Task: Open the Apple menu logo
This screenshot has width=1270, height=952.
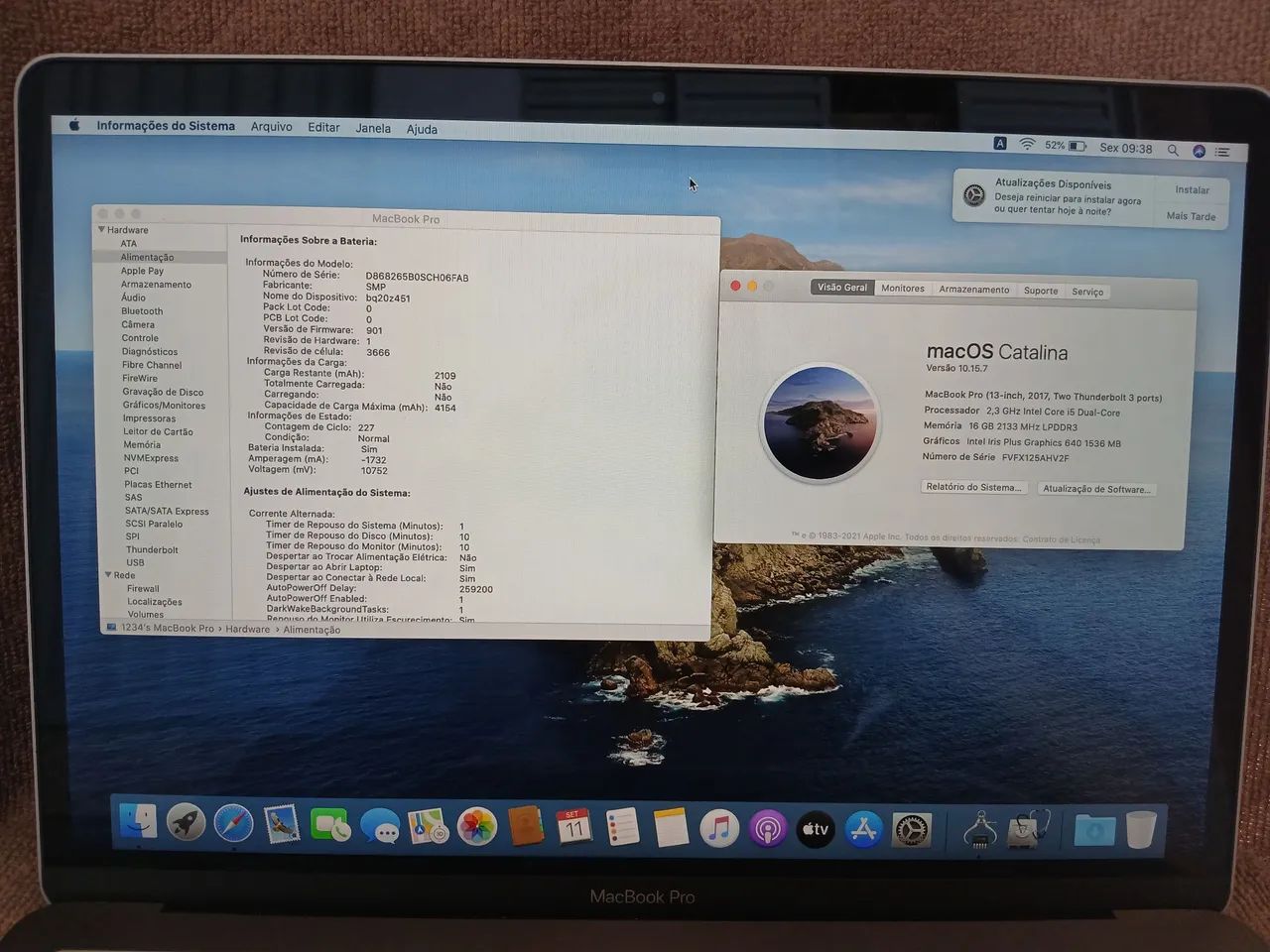Action: click(x=74, y=125)
